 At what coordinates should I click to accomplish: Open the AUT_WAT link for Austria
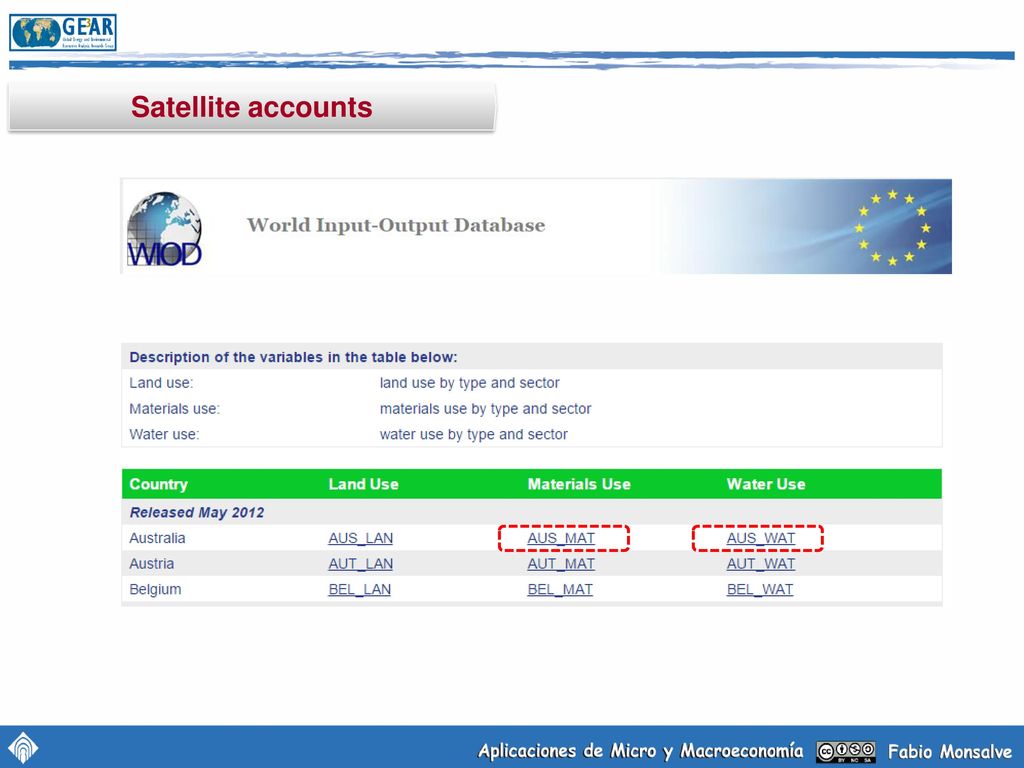[x=761, y=564]
